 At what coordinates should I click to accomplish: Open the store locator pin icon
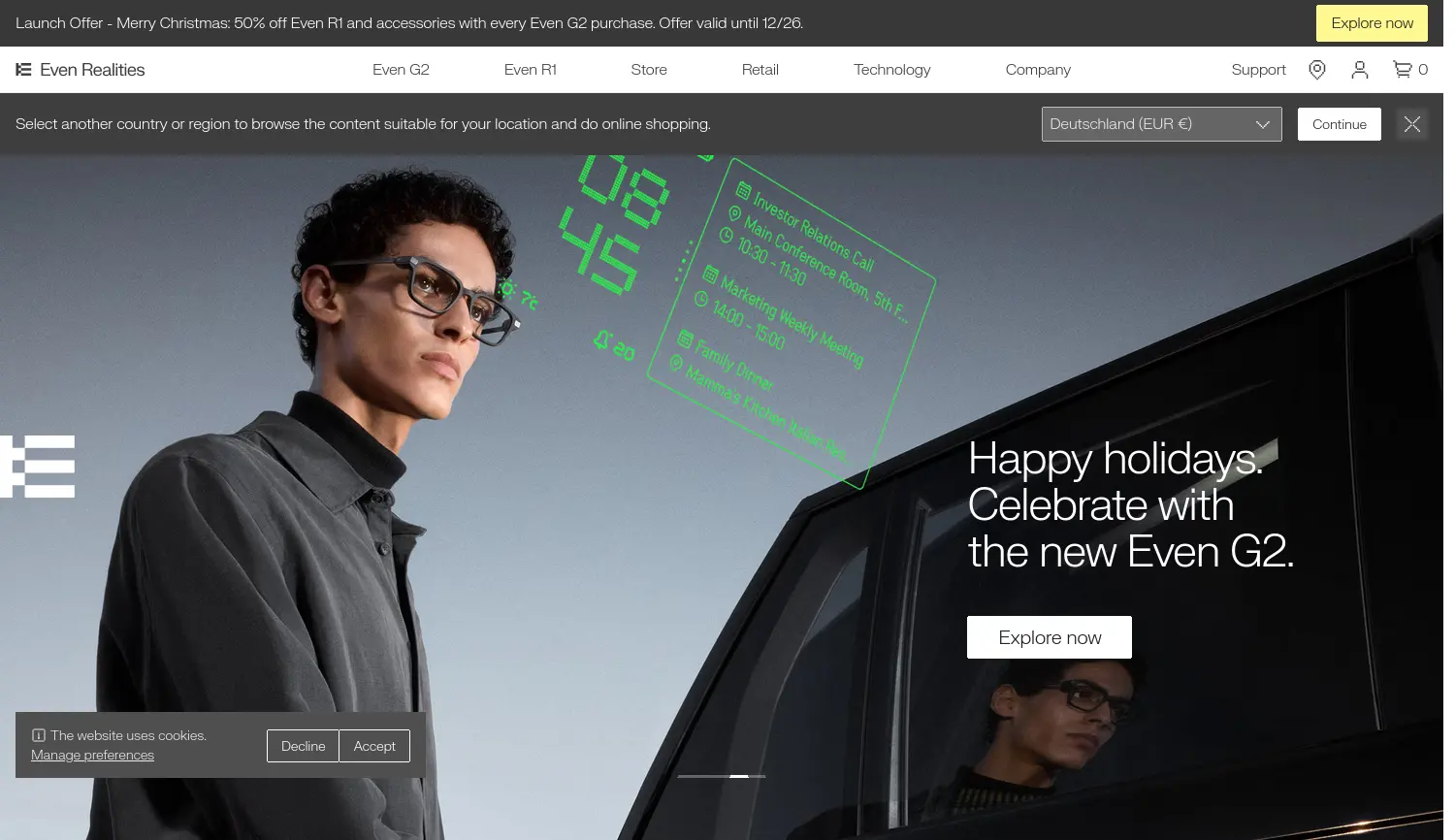1316,69
